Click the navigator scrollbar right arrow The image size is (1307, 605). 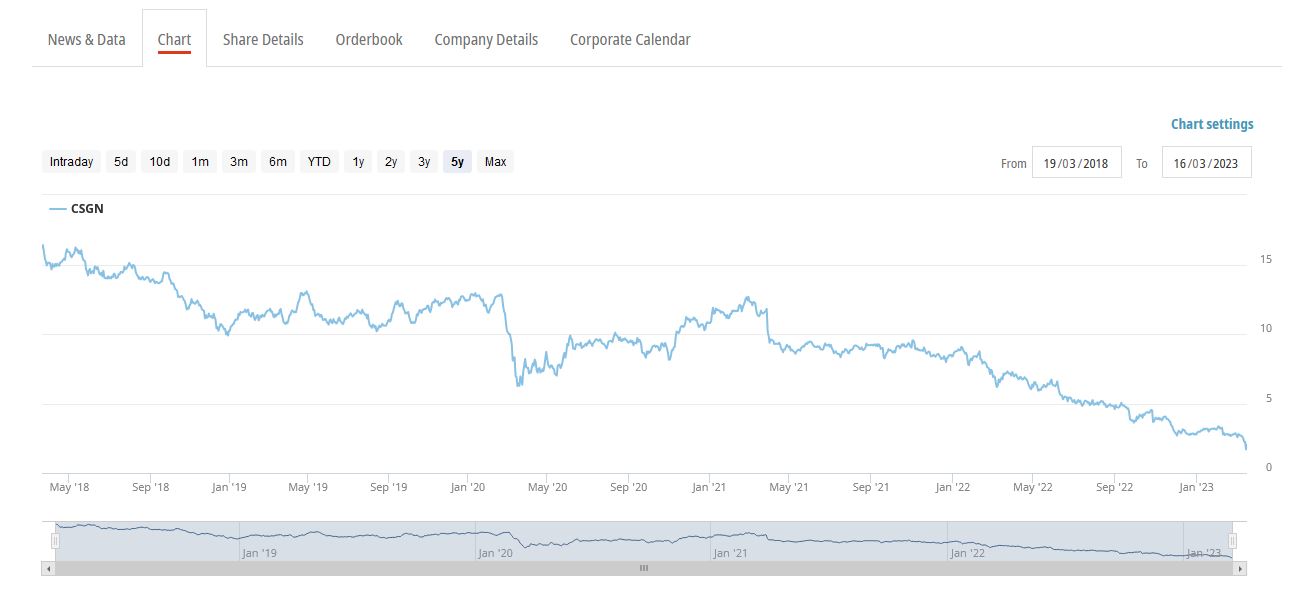pos(1240,568)
